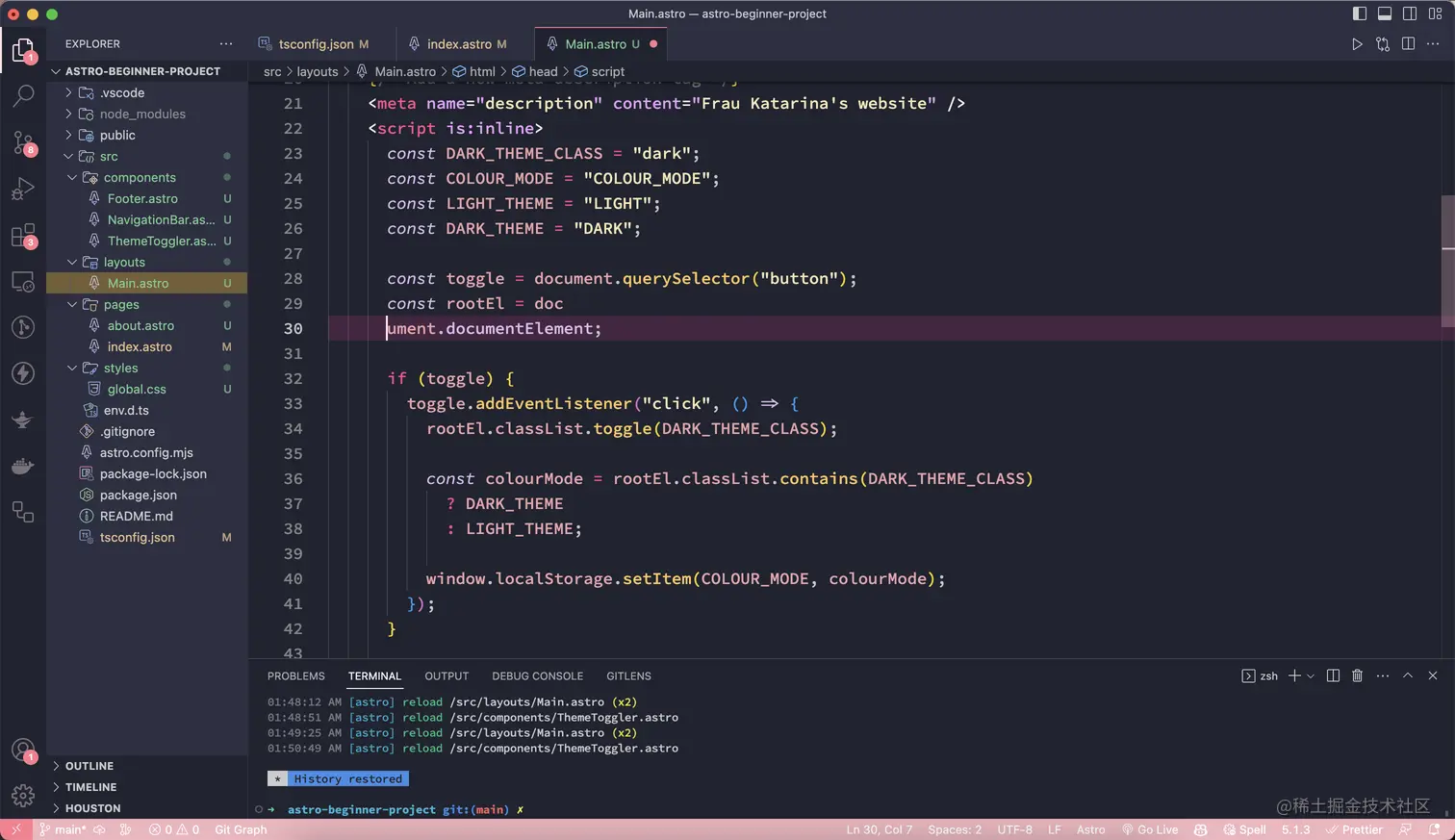Open notifications bell in status bar
1455x840 pixels.
pyautogui.click(x=1435, y=829)
